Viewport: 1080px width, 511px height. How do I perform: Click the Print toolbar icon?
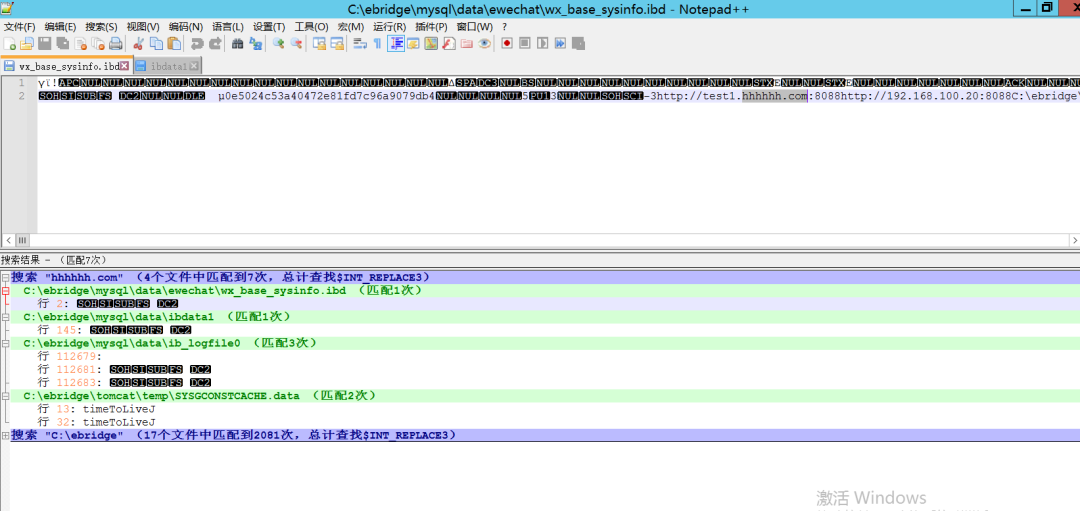[116, 43]
